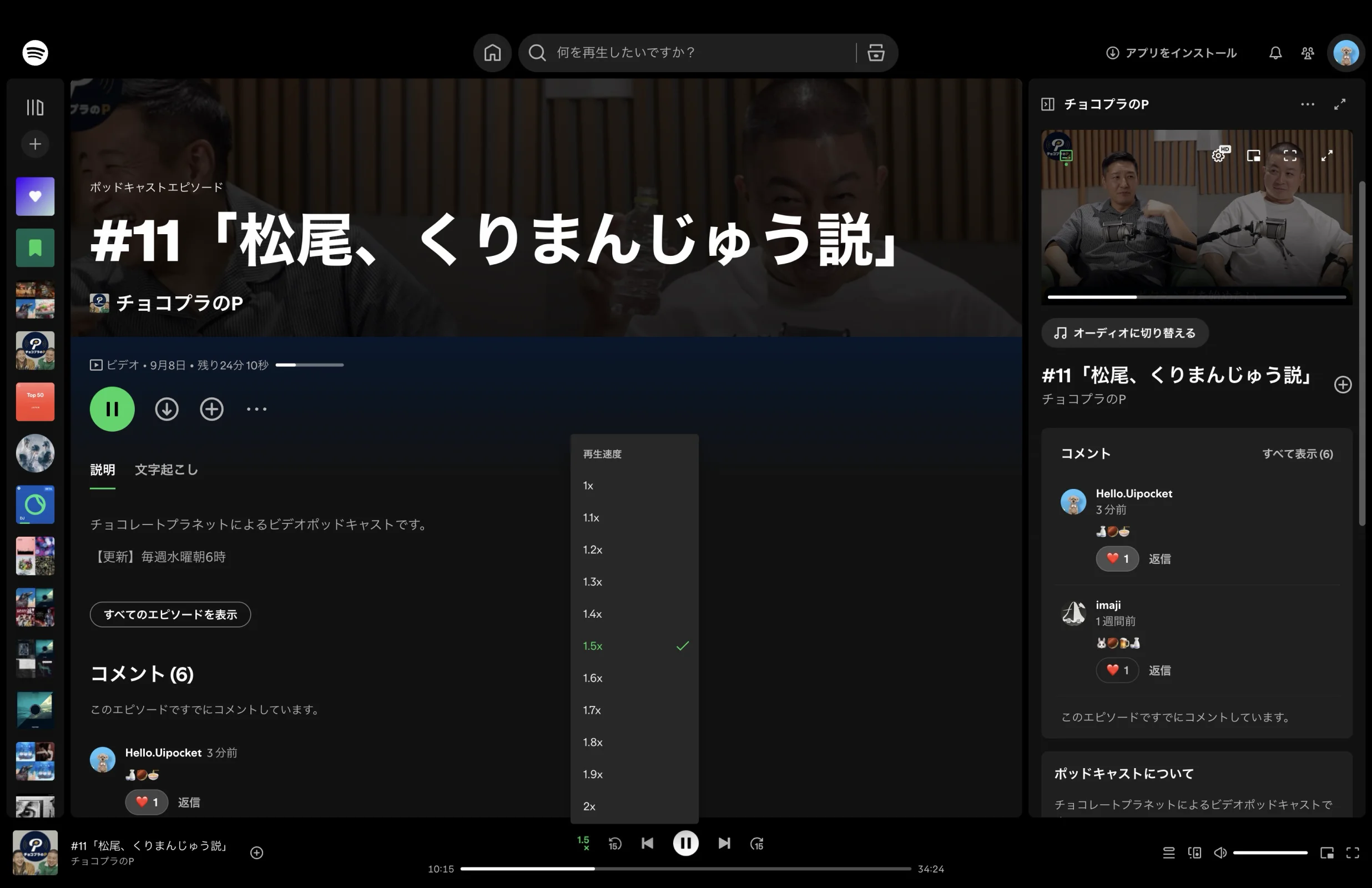The width and height of the screenshot is (1372, 888).
Task: Enter fullscreen from bottom player bar
Action: 1353,852
